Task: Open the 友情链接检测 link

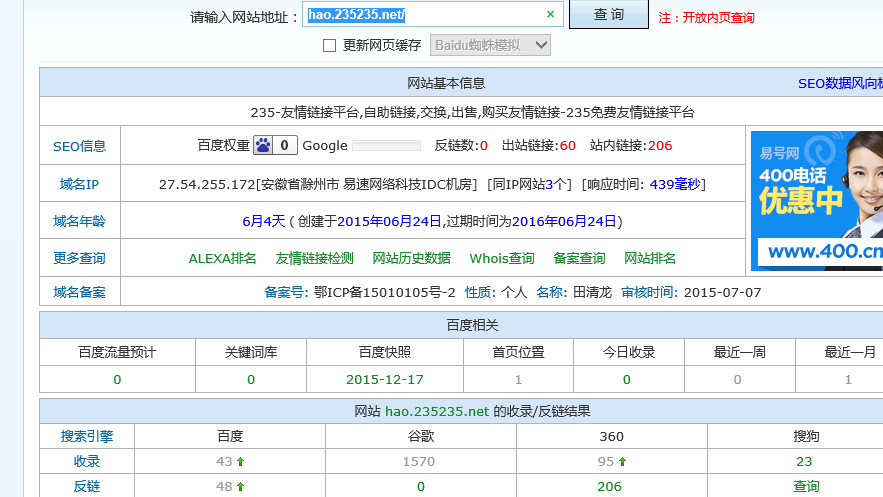Action: [314, 258]
